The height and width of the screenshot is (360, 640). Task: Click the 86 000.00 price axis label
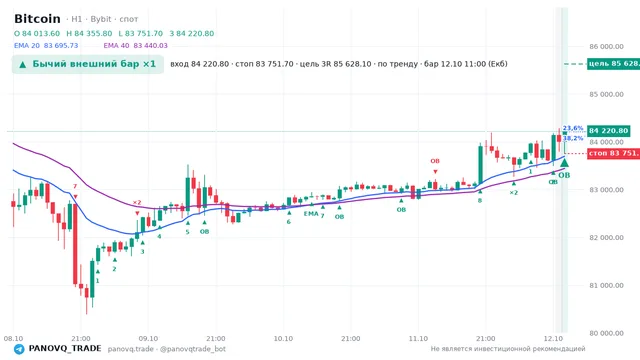pos(607,47)
